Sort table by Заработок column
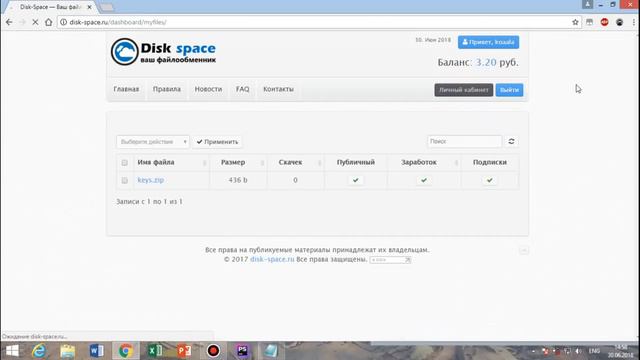This screenshot has width=640, height=360. (424, 162)
